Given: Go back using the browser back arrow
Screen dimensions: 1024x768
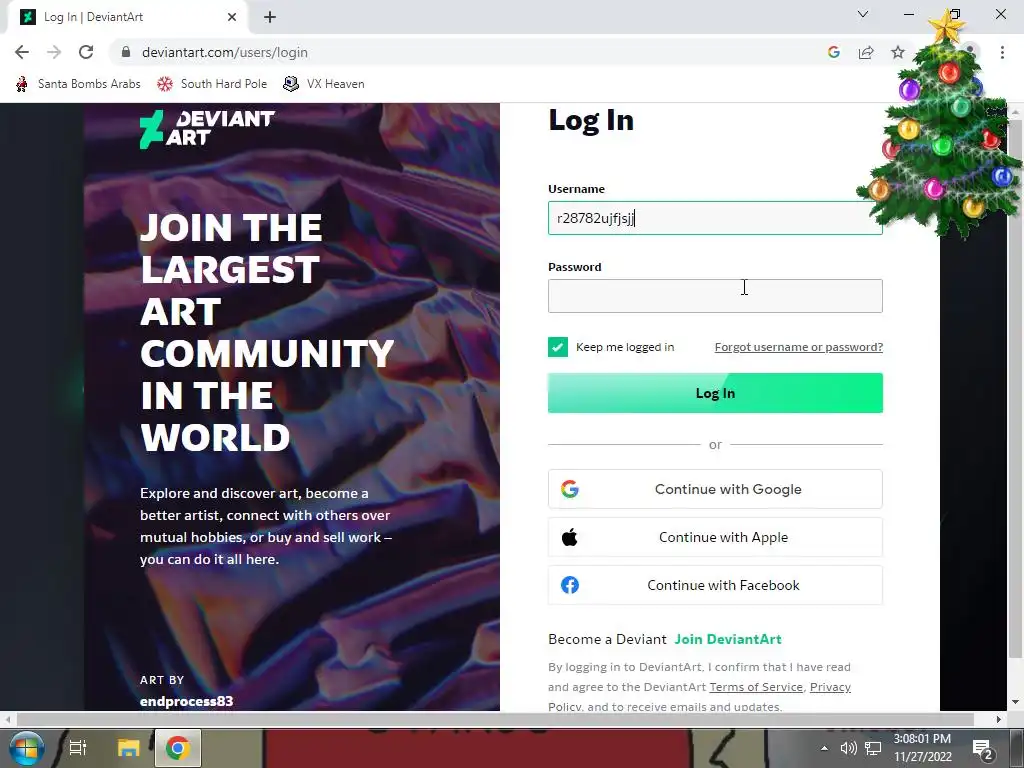Looking at the screenshot, I should (x=22, y=52).
